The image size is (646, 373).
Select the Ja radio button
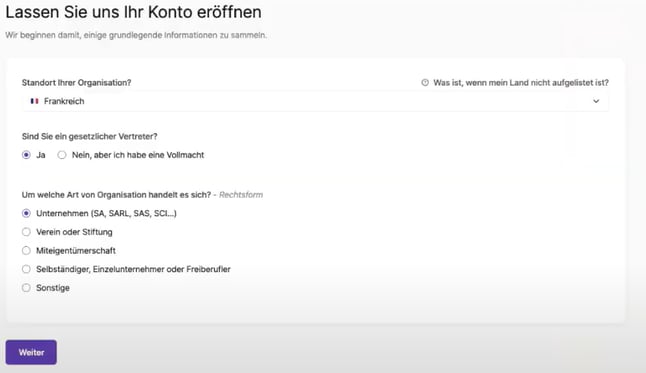tap(26, 155)
